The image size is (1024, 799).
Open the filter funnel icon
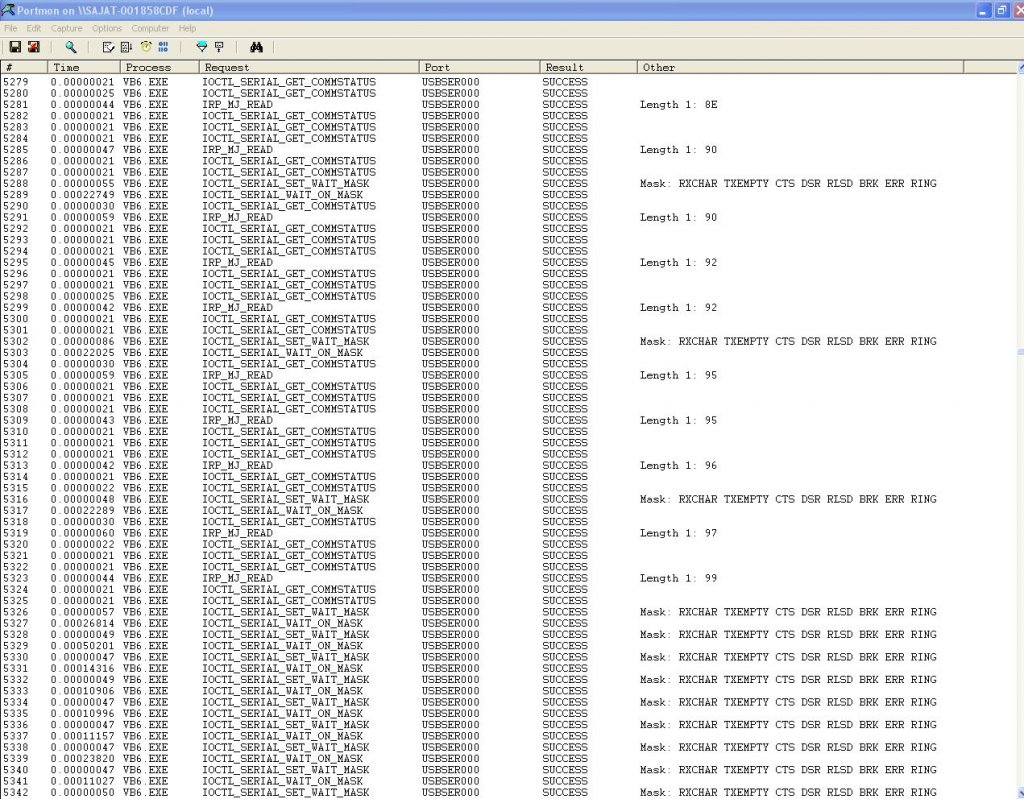(x=201, y=47)
